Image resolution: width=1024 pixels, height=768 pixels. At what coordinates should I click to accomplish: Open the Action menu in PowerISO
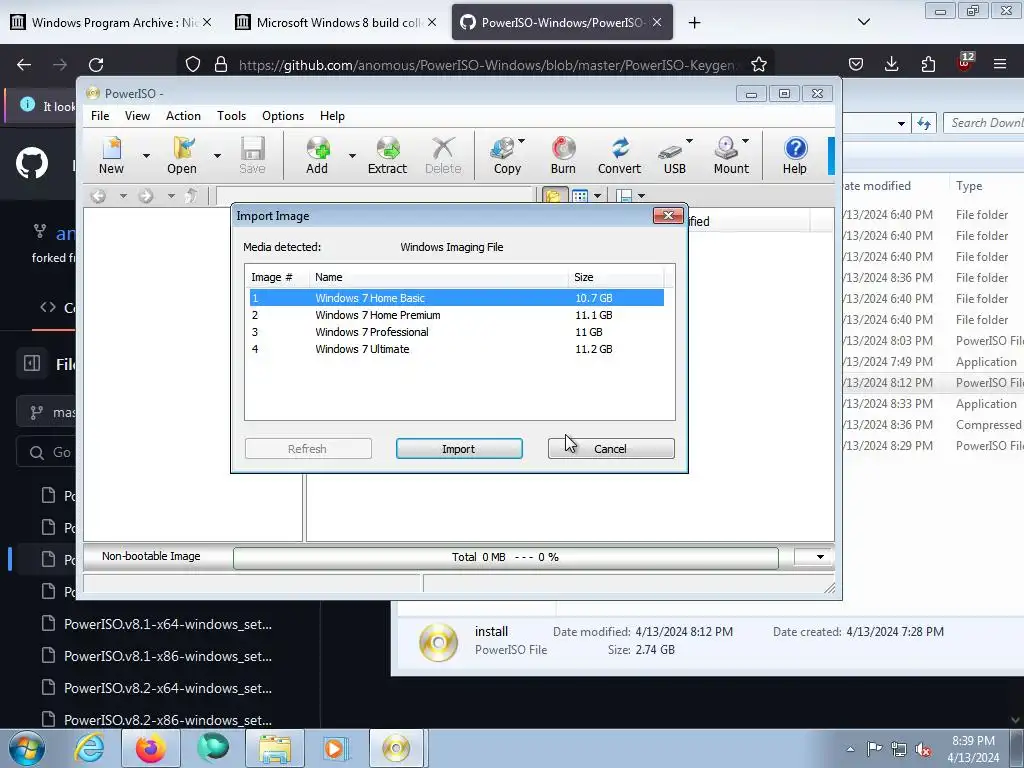pos(184,116)
